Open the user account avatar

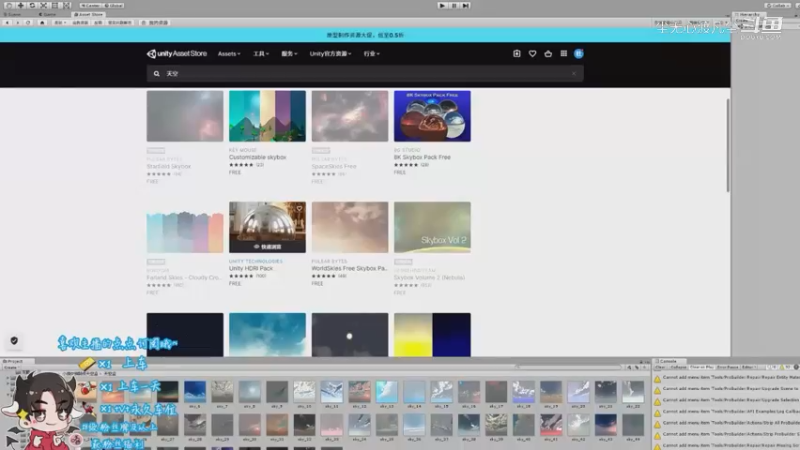pyautogui.click(x=579, y=54)
